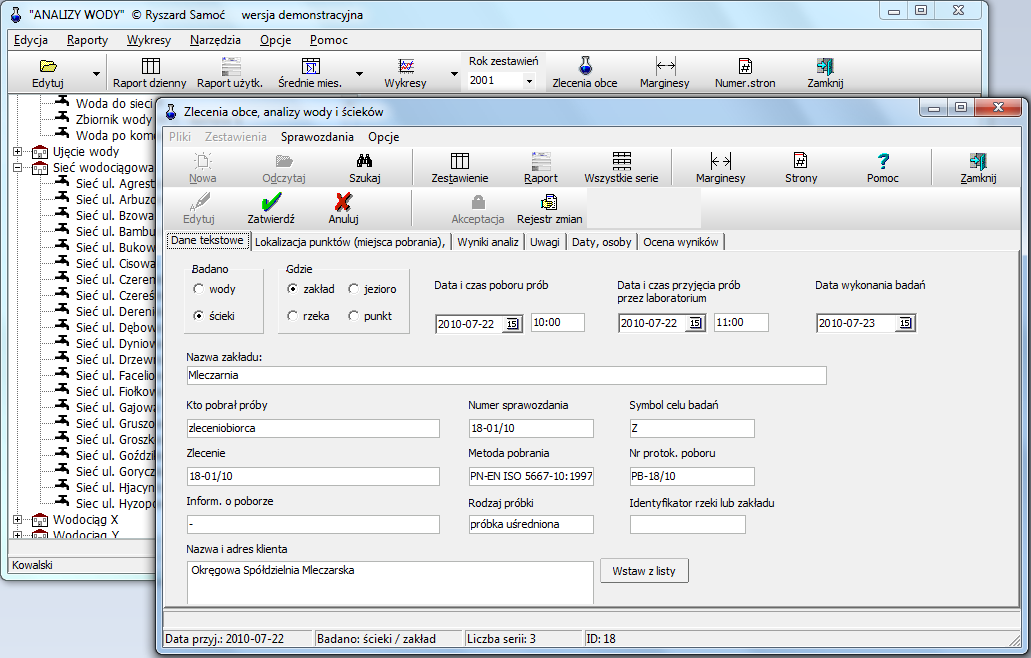Viewport: 1031px width, 658px height.
Task: Click Wszystkie serie icon
Action: click(621, 161)
